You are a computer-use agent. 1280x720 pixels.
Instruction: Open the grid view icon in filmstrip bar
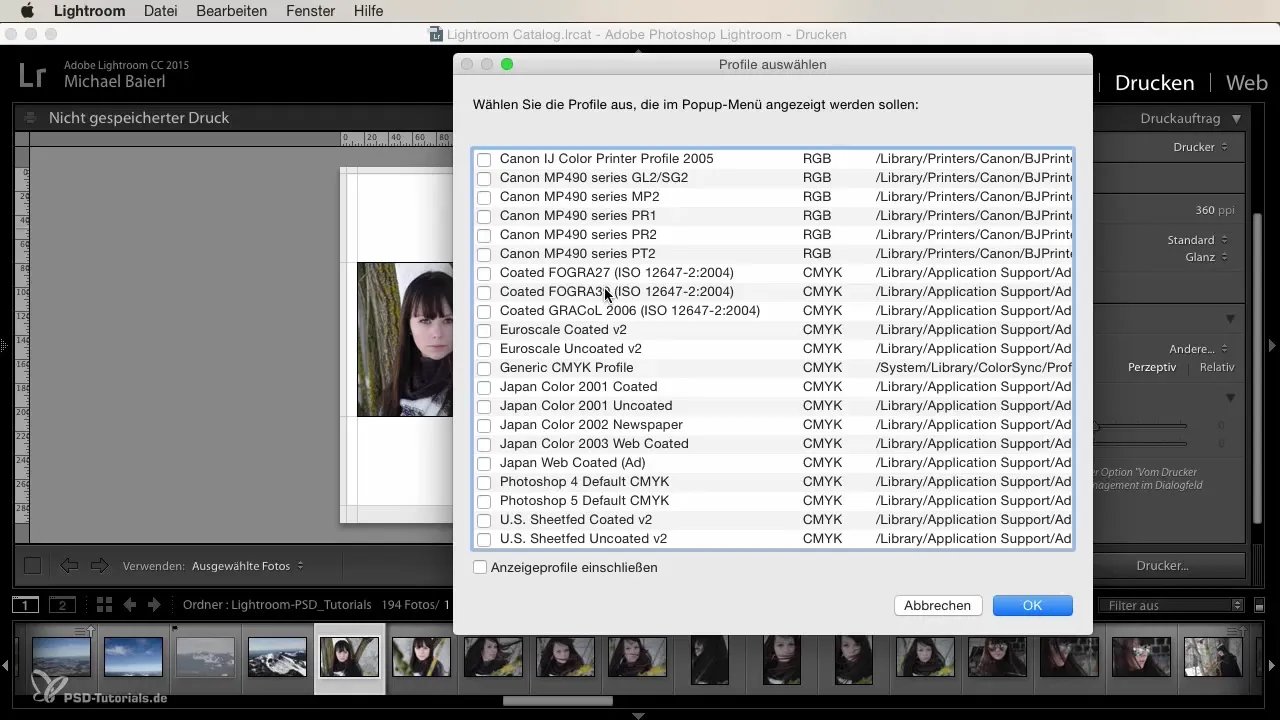click(104, 605)
